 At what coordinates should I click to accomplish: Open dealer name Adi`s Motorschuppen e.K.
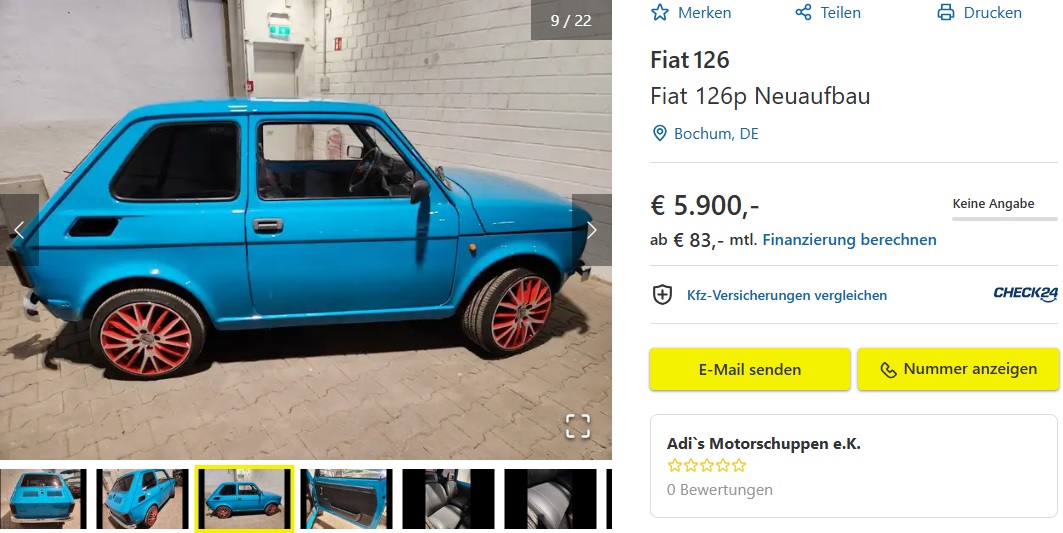coord(763,443)
